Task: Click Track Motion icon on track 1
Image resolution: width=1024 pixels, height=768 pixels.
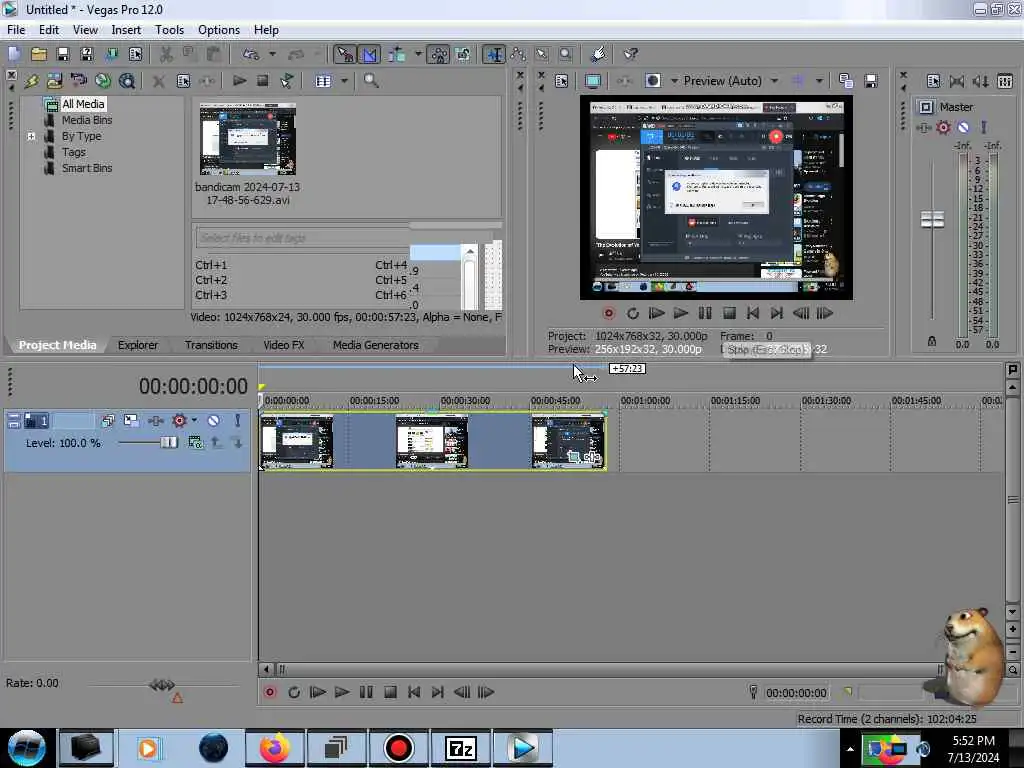Action: coord(131,421)
